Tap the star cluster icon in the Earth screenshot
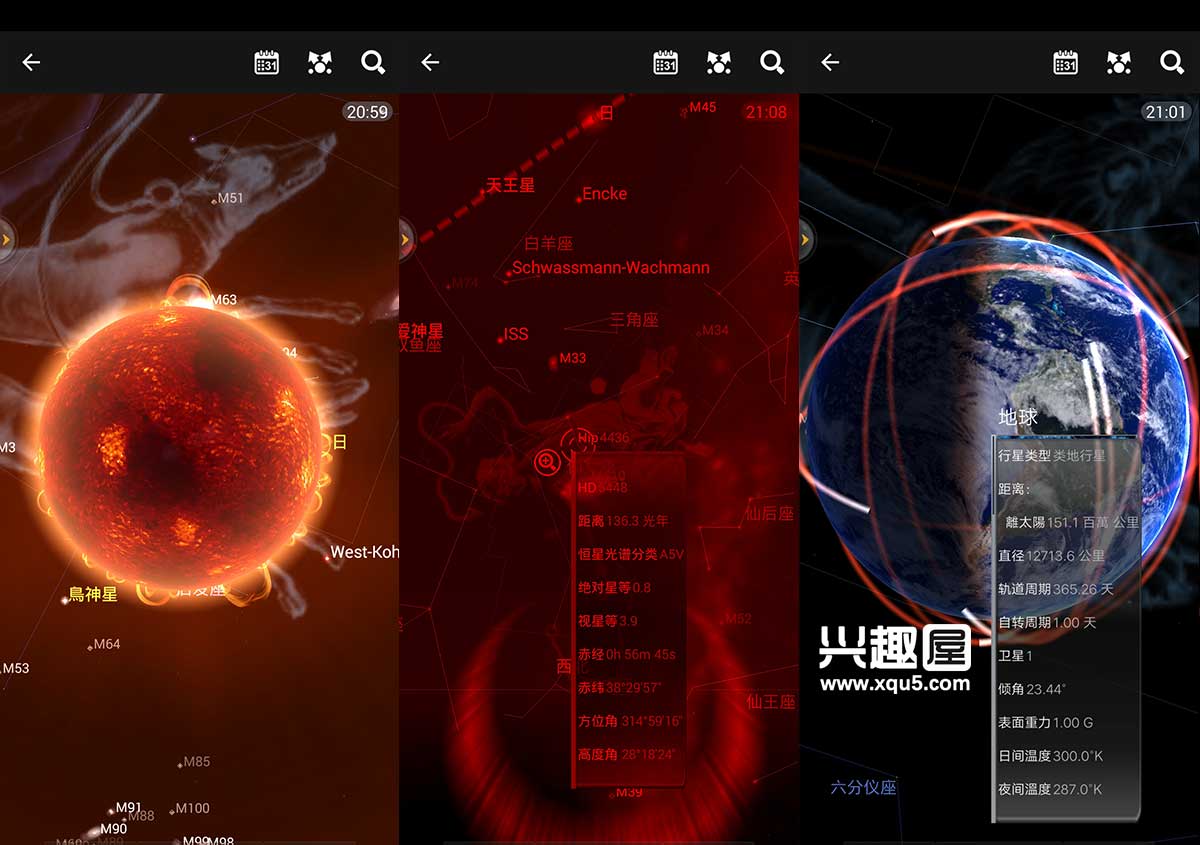 [x=1119, y=62]
